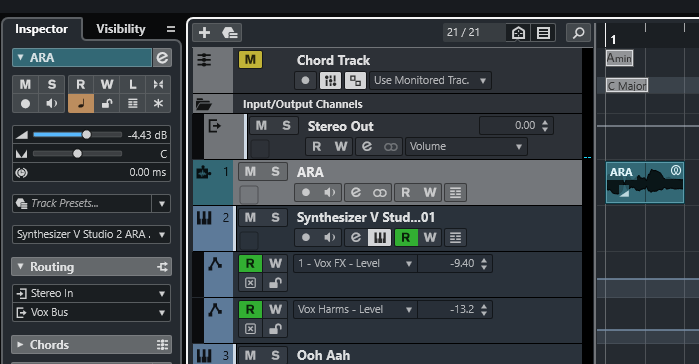Solo the ARA track in the Inspector
699x364 pixels.
tap(52, 84)
